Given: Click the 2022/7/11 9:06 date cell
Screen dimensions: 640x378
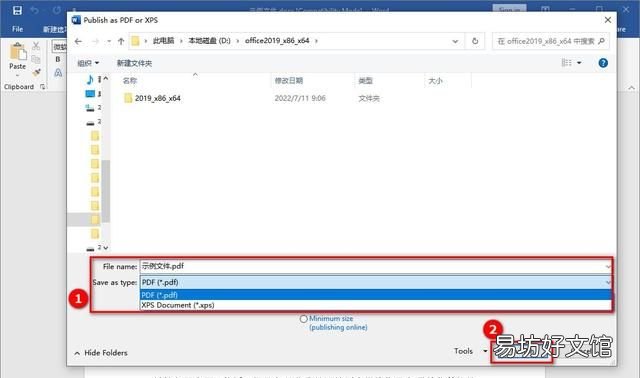Looking at the screenshot, I should pos(300,98).
